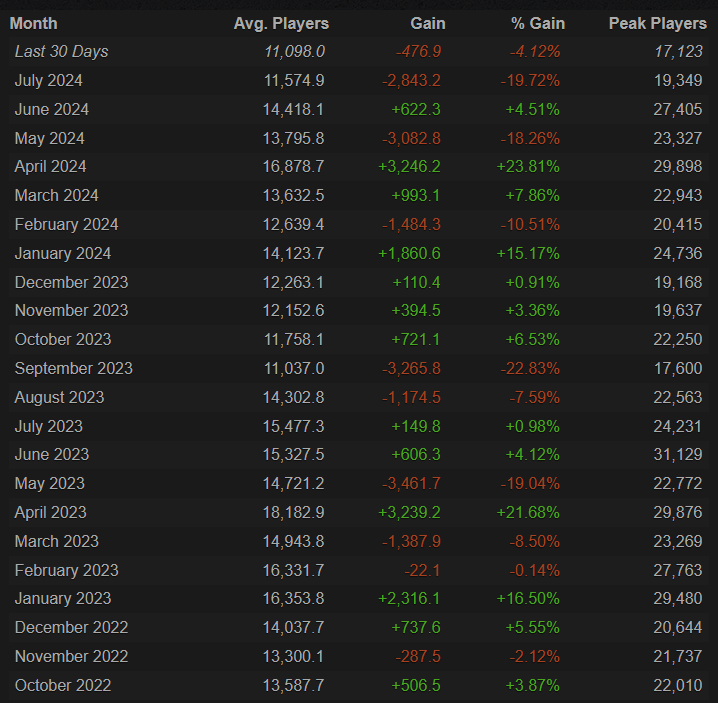The image size is (718, 703).
Task: Click average players value 12,263.1
Action: click(x=293, y=282)
